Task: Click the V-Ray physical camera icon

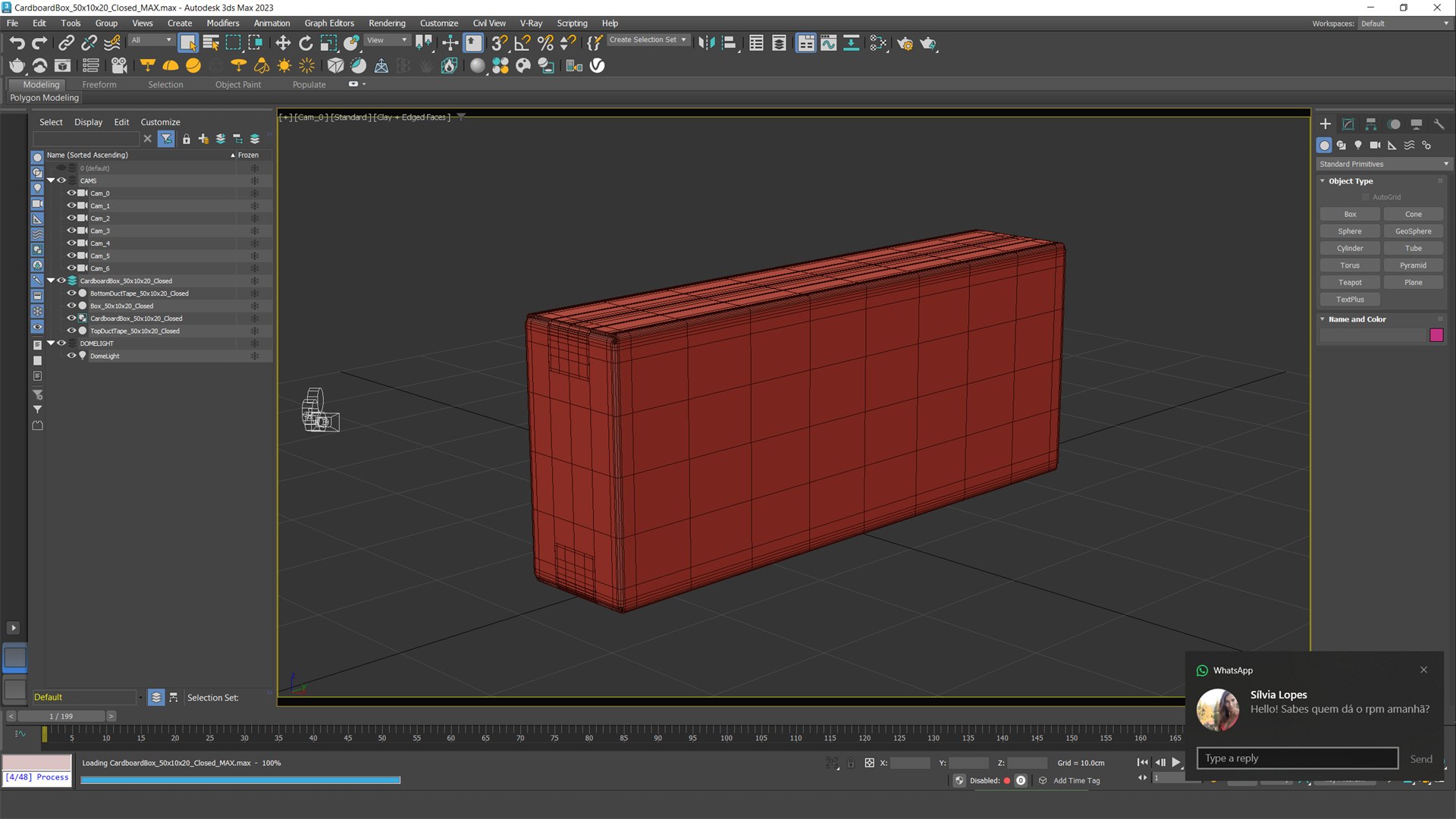Action: 119,66
